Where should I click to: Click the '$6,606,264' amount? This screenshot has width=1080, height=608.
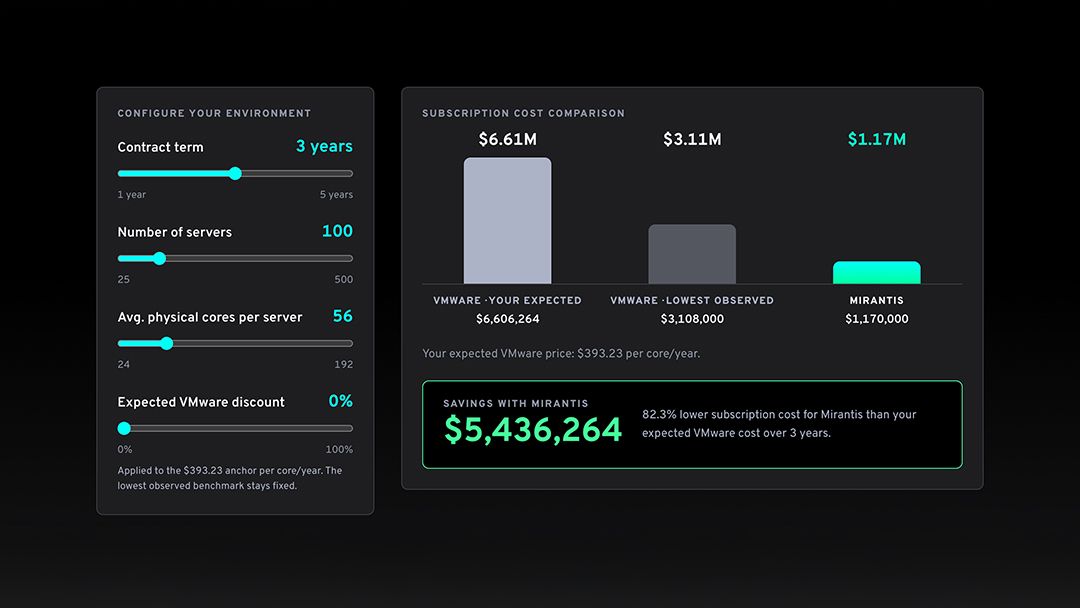tap(508, 319)
